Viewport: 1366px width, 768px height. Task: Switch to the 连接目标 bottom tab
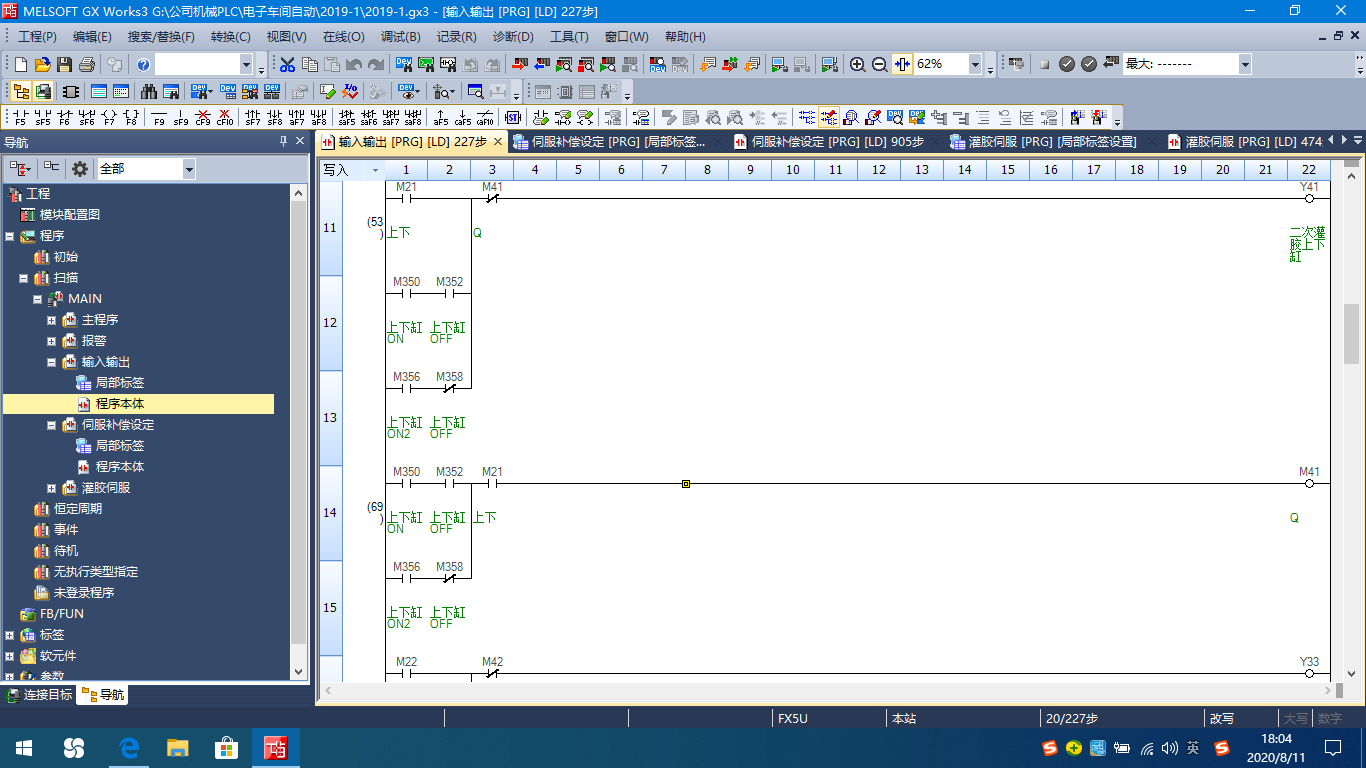[40, 695]
